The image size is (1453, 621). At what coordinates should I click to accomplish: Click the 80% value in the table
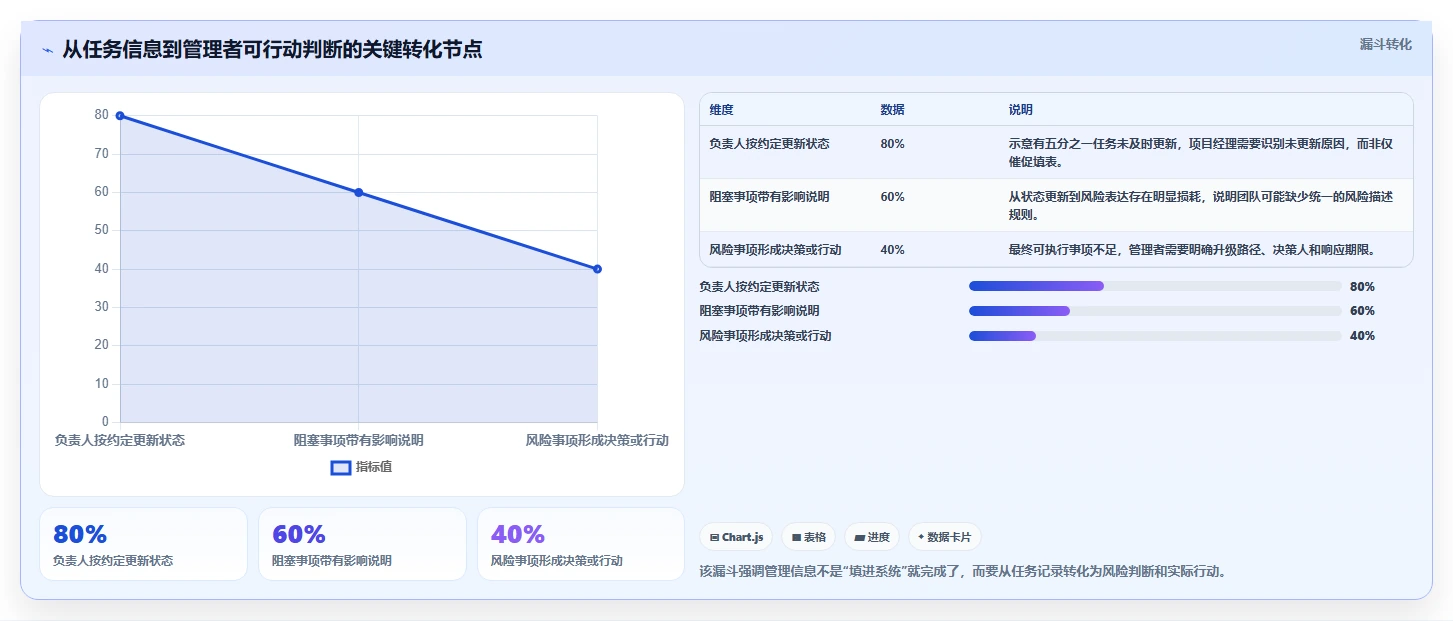coord(892,144)
